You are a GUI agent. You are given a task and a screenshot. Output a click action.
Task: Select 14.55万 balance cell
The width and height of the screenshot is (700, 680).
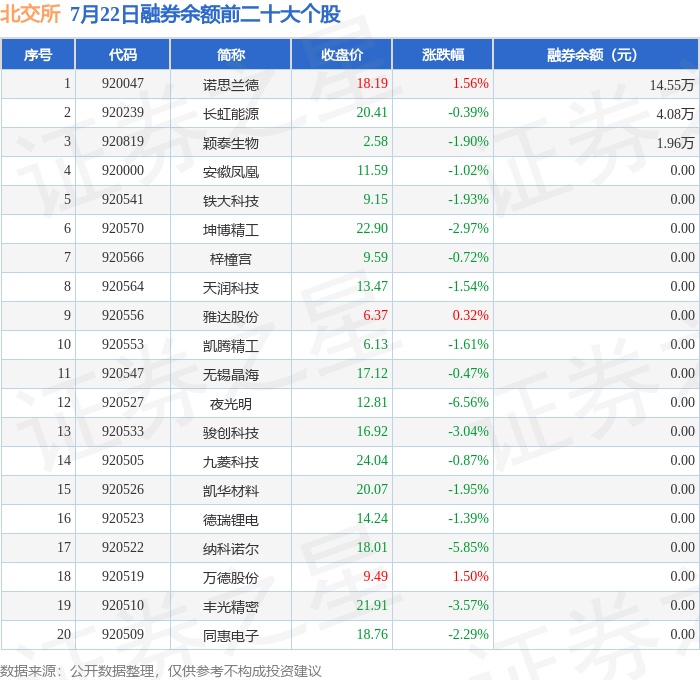pyautogui.click(x=672, y=85)
